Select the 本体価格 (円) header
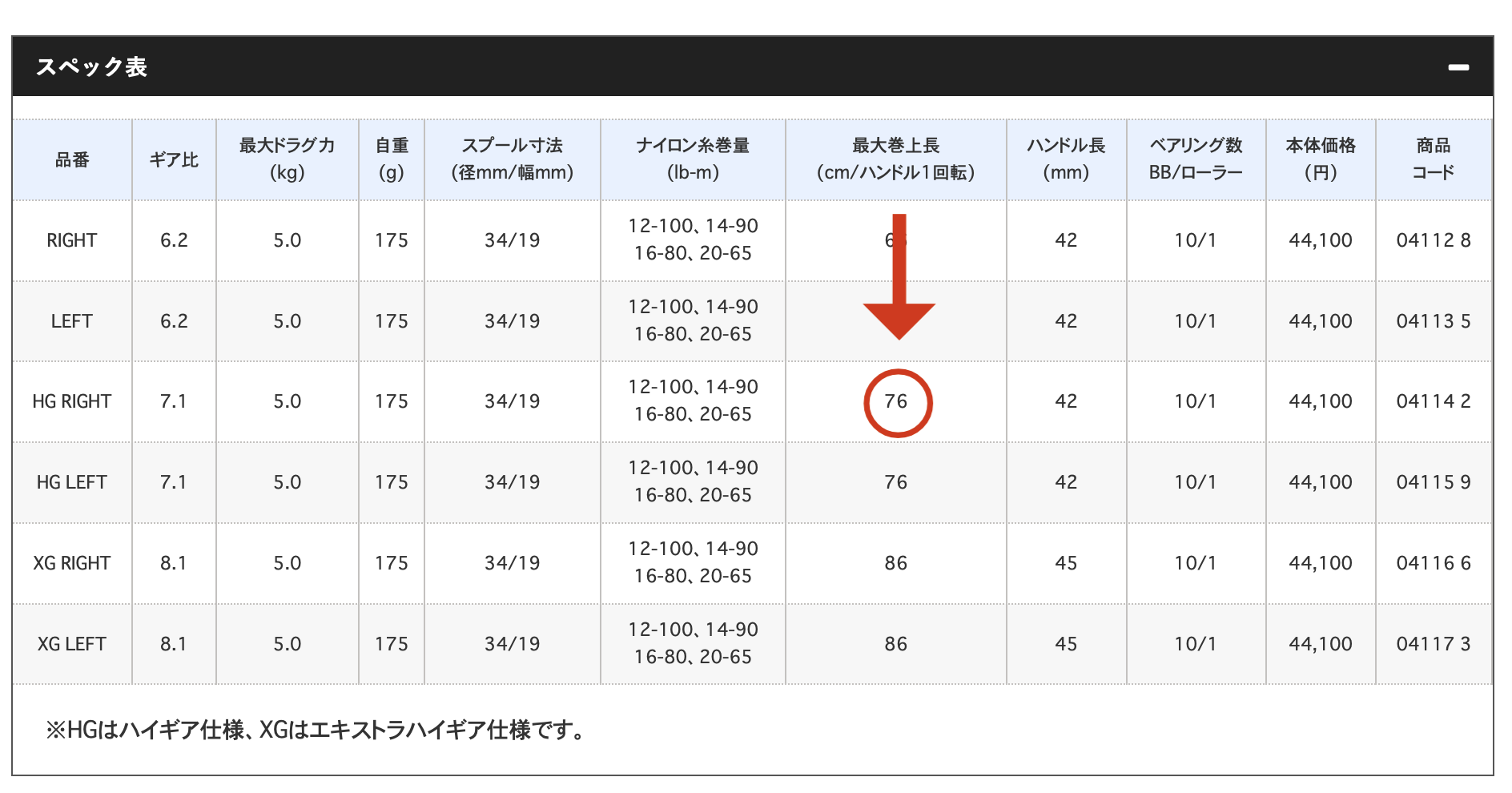This screenshot has width=1512, height=793. pyautogui.click(x=1321, y=159)
